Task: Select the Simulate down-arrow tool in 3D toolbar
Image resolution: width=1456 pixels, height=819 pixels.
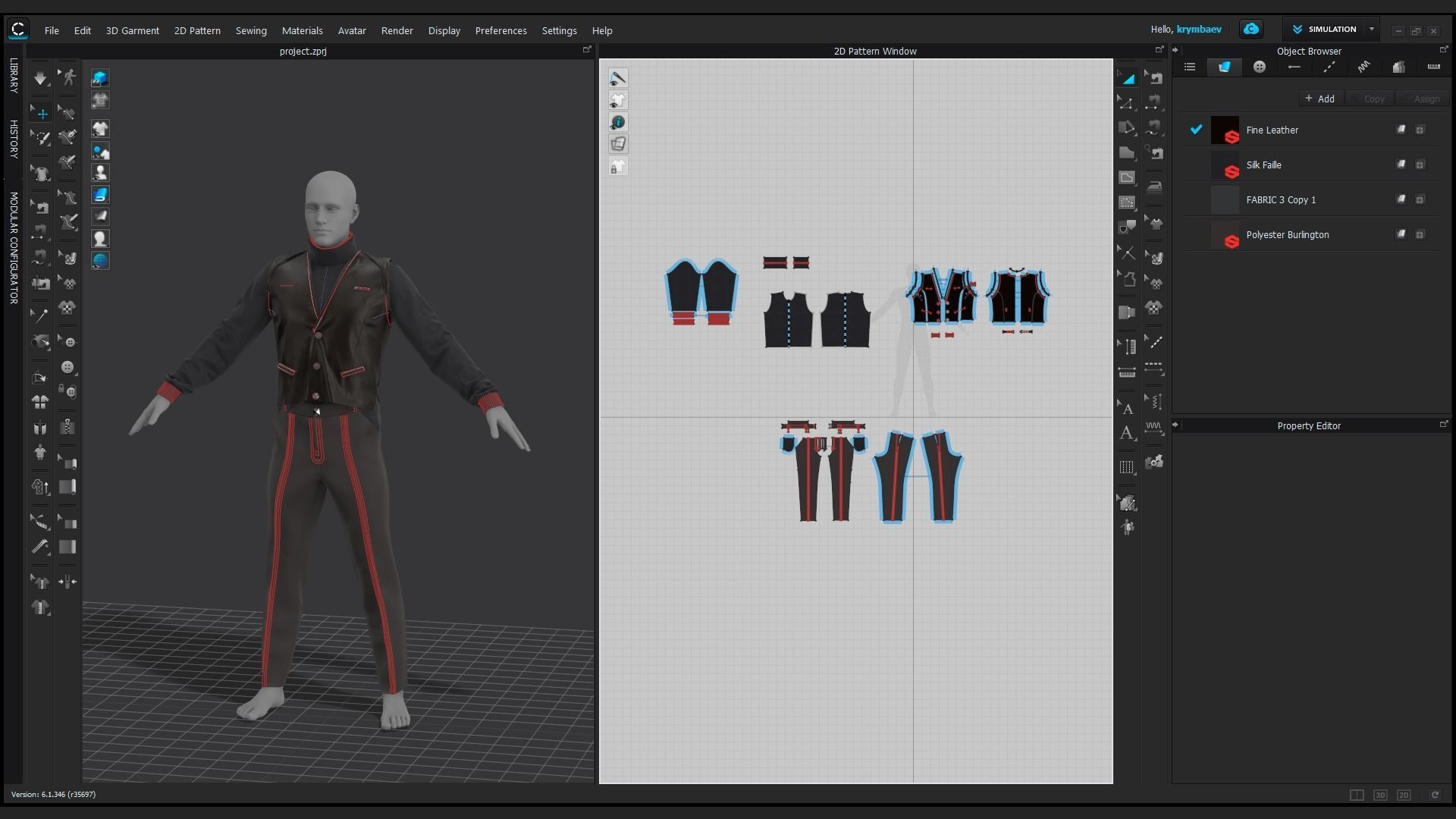Action: (x=40, y=78)
